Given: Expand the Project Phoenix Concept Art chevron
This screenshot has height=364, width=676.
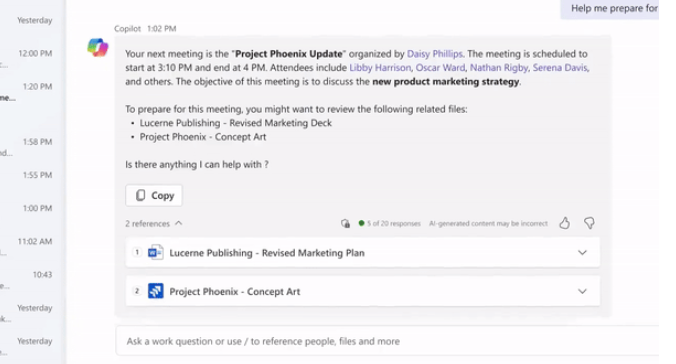Looking at the screenshot, I should click(x=582, y=292).
